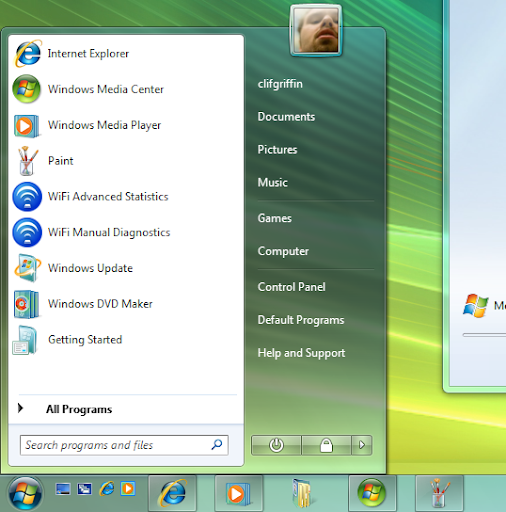Open Games from Start menu
The image size is (506, 512).
tap(275, 218)
